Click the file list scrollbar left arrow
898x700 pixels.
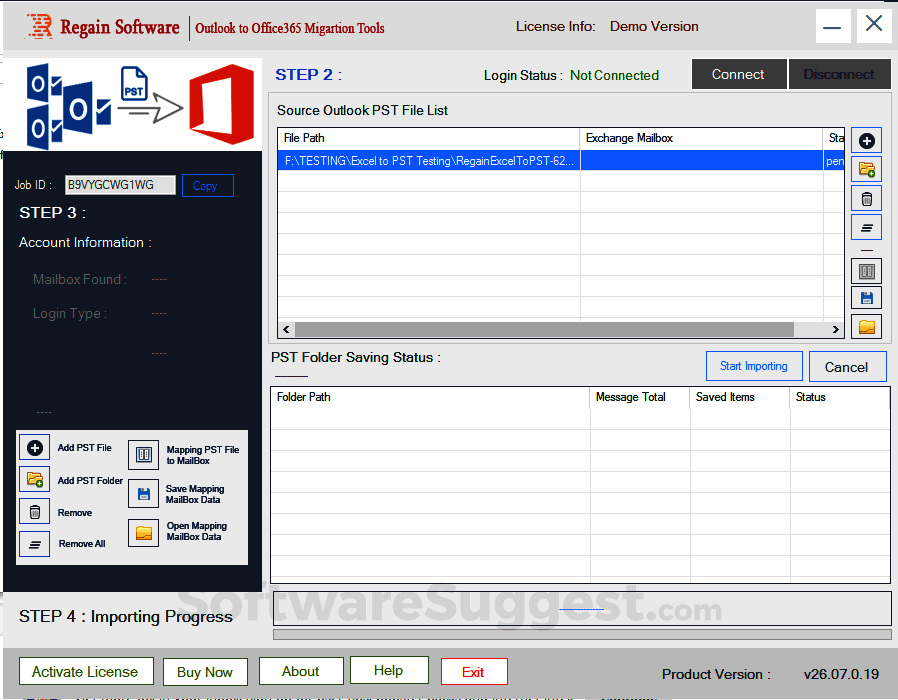click(286, 329)
